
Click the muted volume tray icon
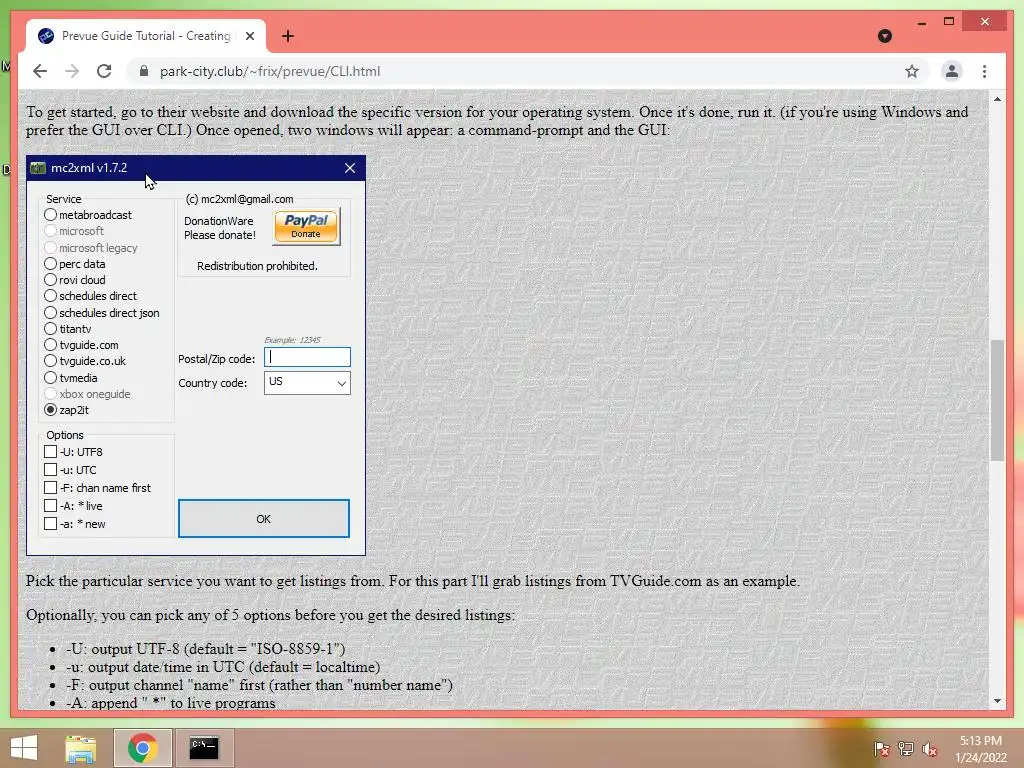[929, 750]
